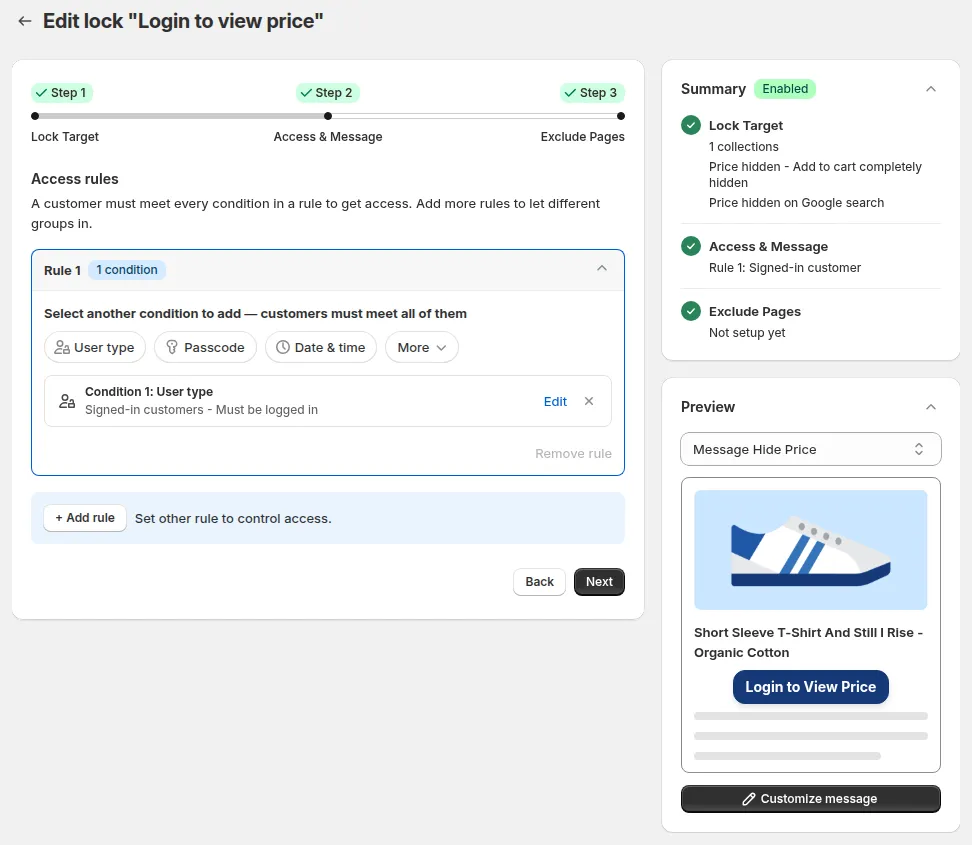Click 'Not setup yet' summary text
This screenshot has width=972, height=845.
point(747,332)
